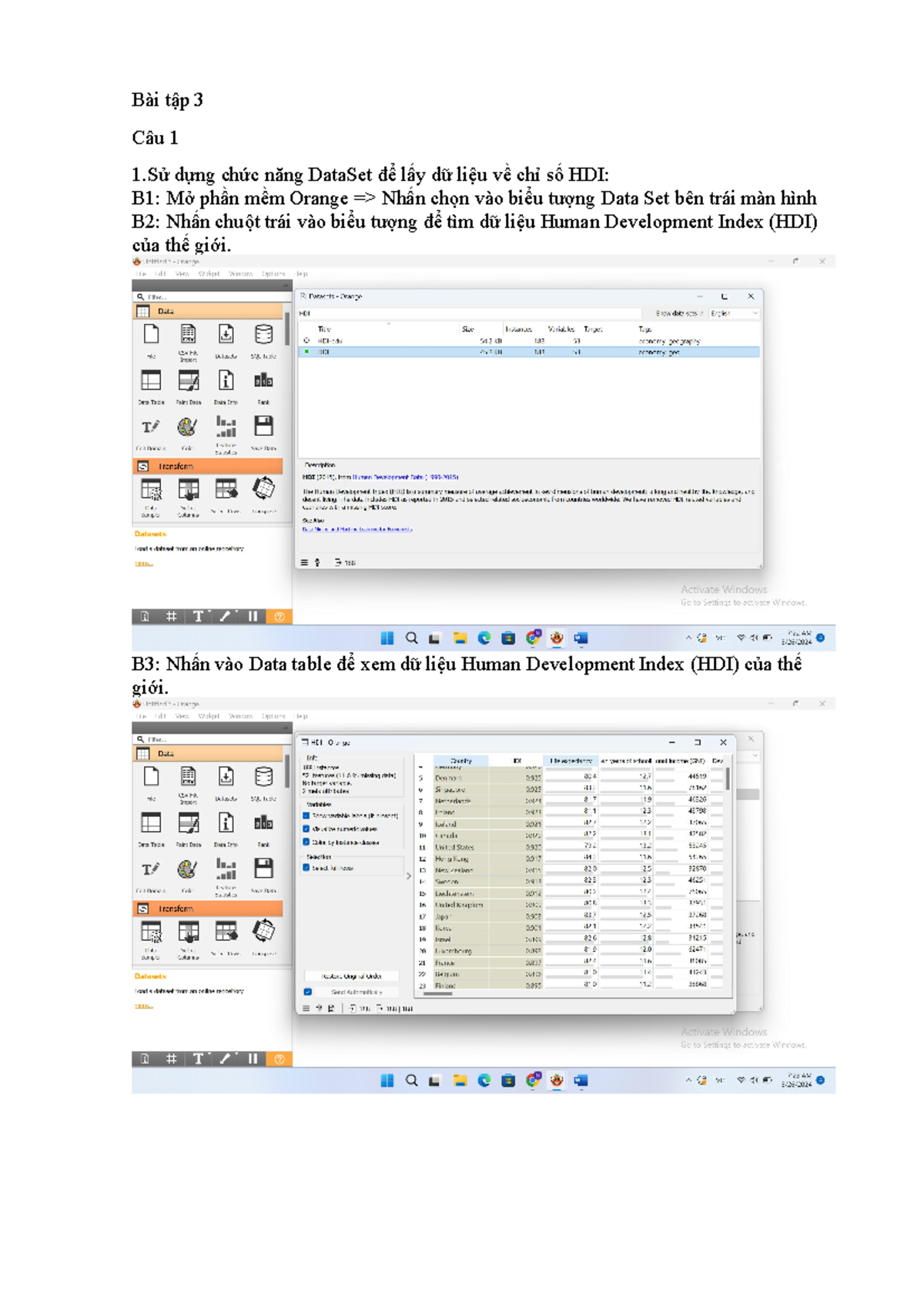Click Select Rows widget beside HDI table window

(x=226, y=932)
